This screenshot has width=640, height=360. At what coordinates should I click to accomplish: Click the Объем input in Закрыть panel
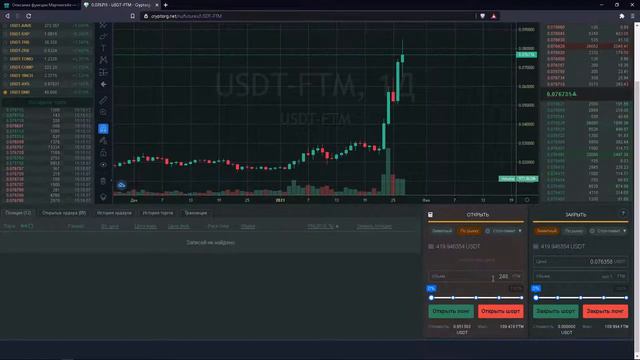(580, 276)
